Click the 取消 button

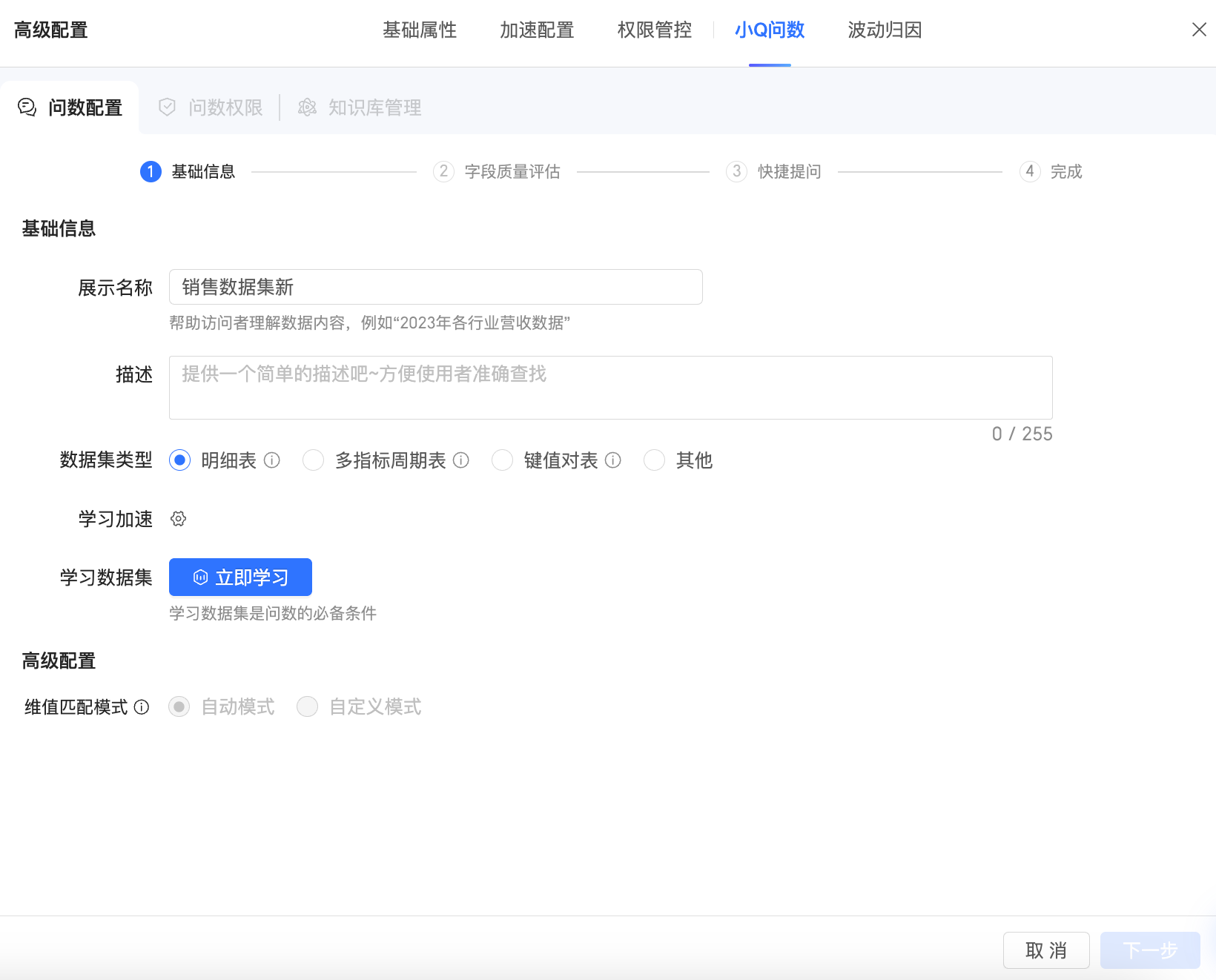tap(1046, 950)
